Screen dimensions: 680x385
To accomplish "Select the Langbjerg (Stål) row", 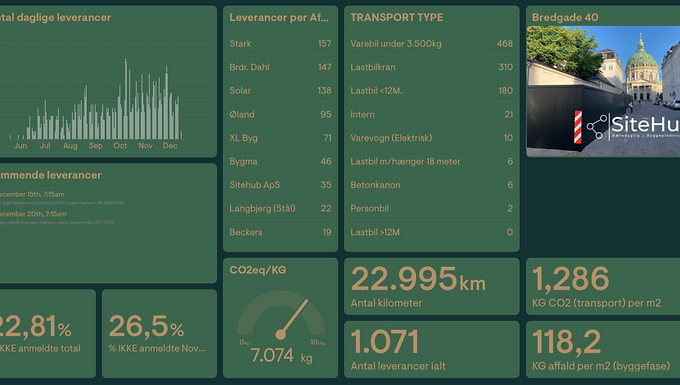I will (x=280, y=208).
